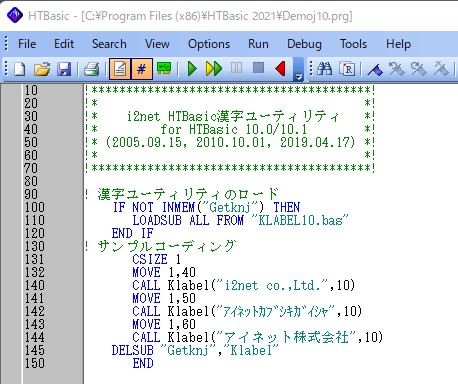Click the CALL Klabel "i2net co.,Ltd." line
The image size is (458, 384).
click(244, 285)
